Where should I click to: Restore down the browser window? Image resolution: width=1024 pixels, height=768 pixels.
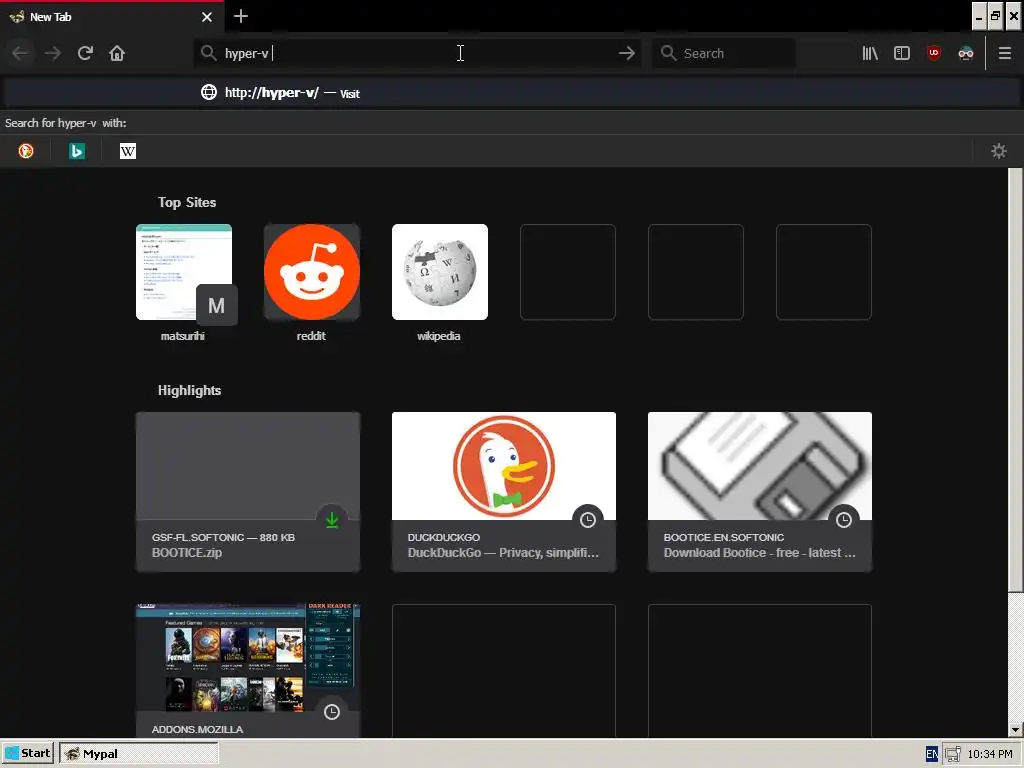coord(995,16)
